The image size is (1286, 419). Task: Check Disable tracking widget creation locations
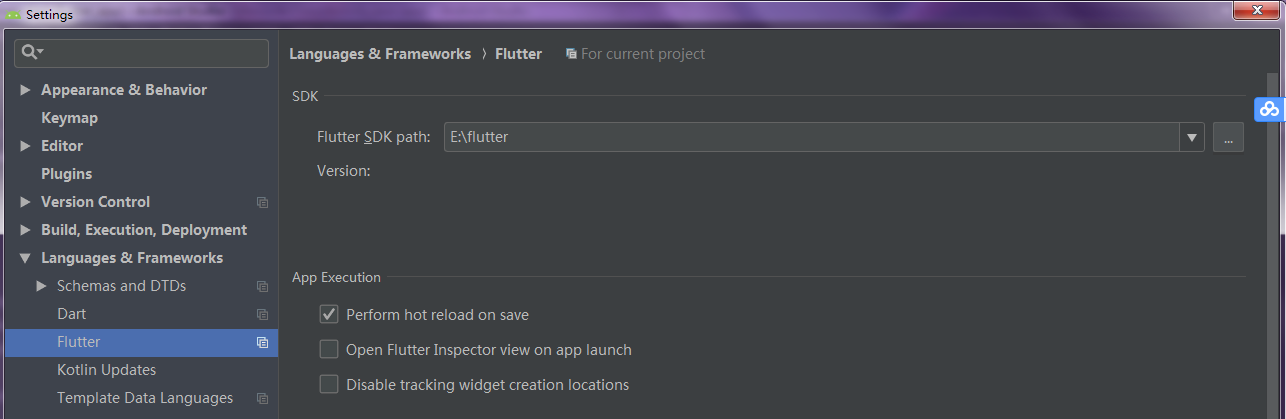[329, 384]
